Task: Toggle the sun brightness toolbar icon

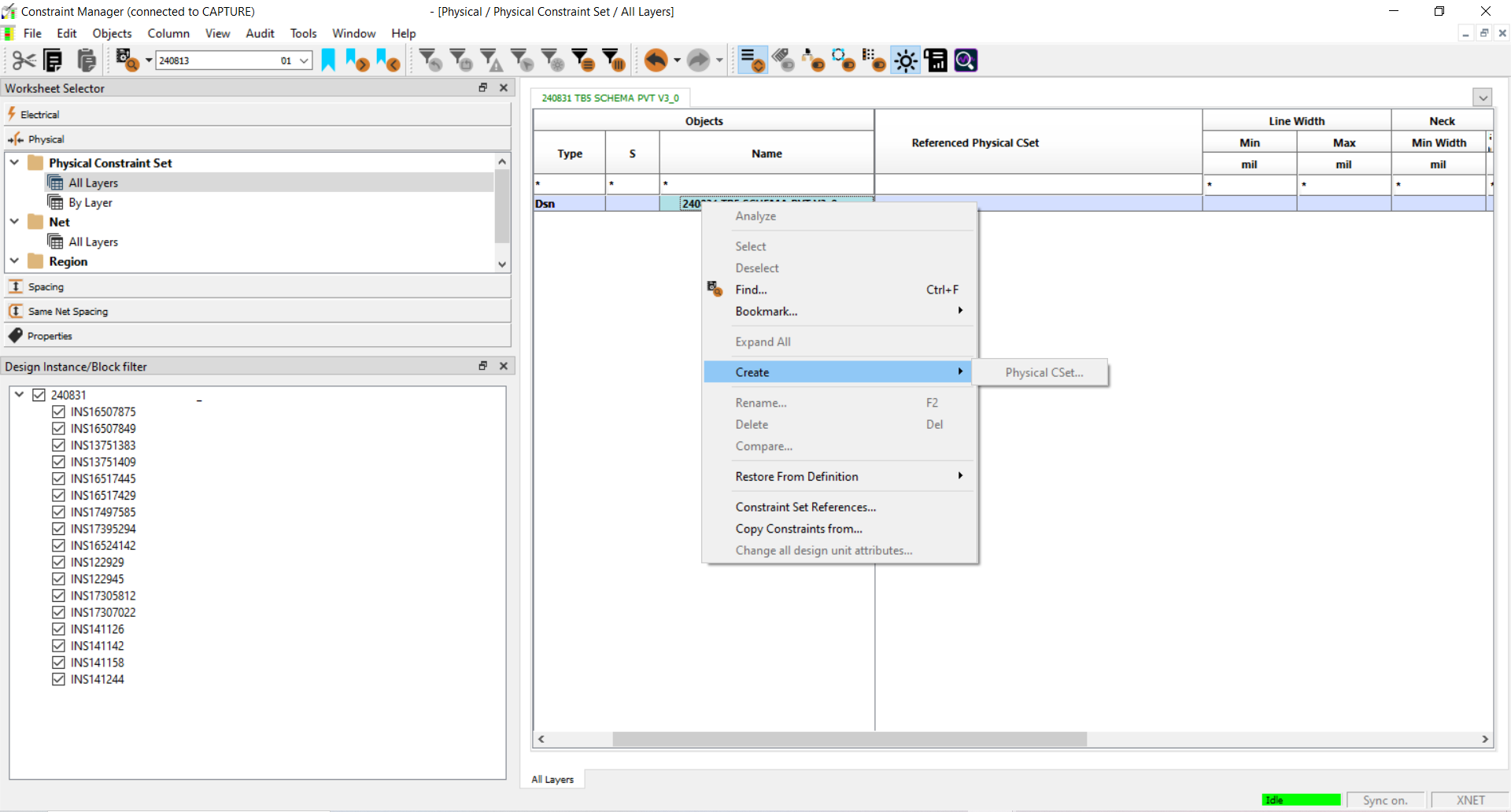Action: pyautogui.click(x=905, y=61)
